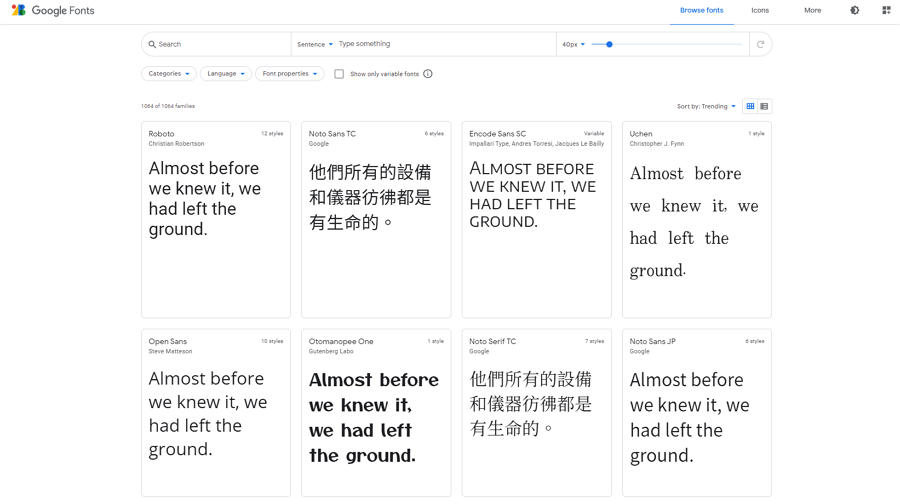Open the Uchen font card
The height and width of the screenshot is (504, 900).
(x=697, y=219)
